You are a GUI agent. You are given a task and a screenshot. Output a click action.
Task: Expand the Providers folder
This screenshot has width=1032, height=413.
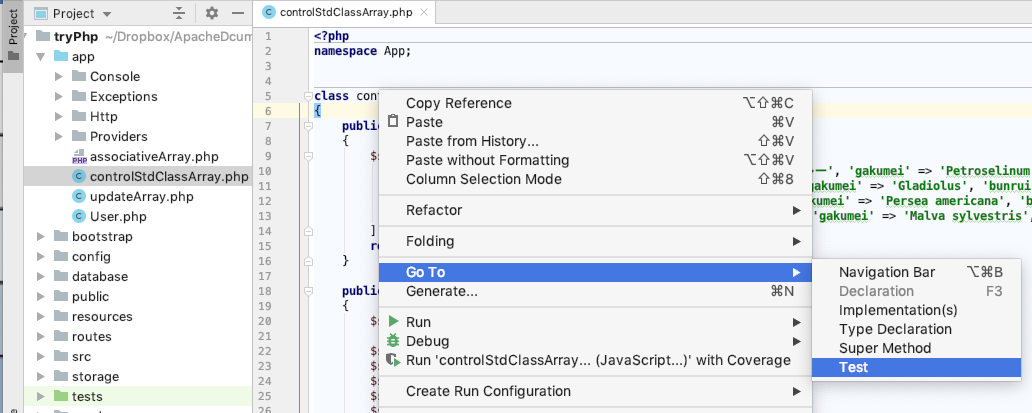[59, 137]
